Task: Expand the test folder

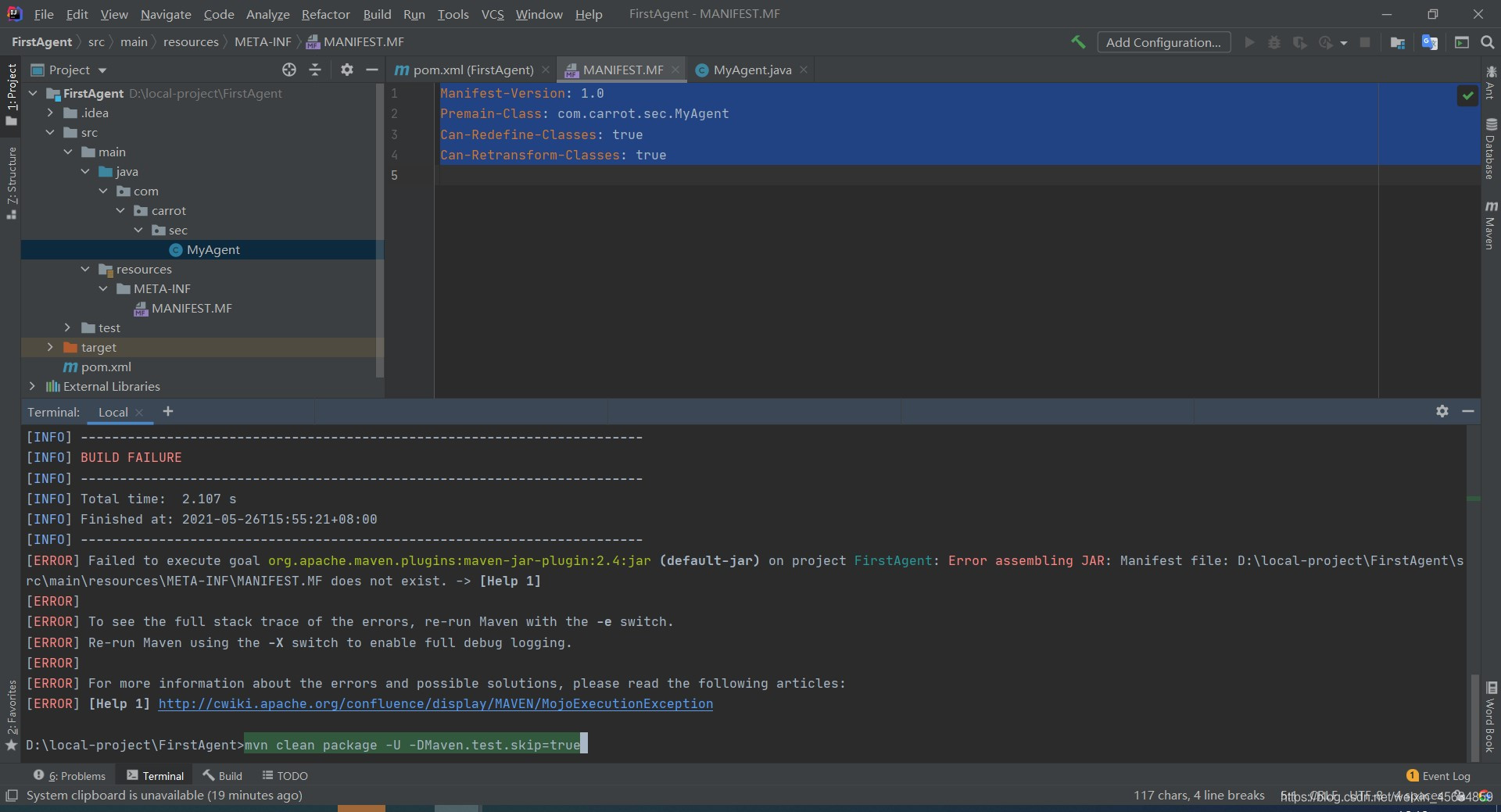Action: coord(68,327)
